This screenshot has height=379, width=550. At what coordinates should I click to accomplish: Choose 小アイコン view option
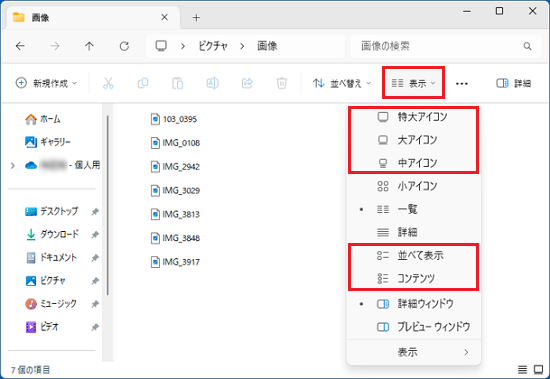(414, 186)
